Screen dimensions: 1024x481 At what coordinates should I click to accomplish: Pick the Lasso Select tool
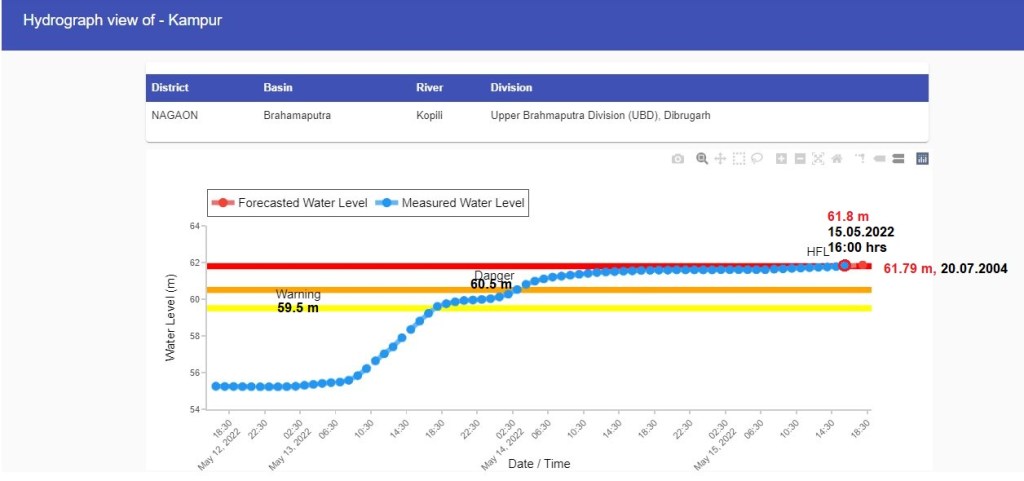[x=757, y=159]
